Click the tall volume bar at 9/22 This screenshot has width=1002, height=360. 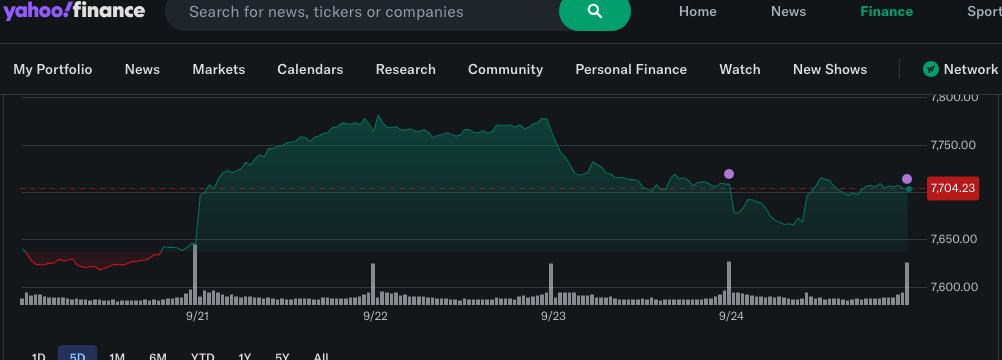click(373, 284)
